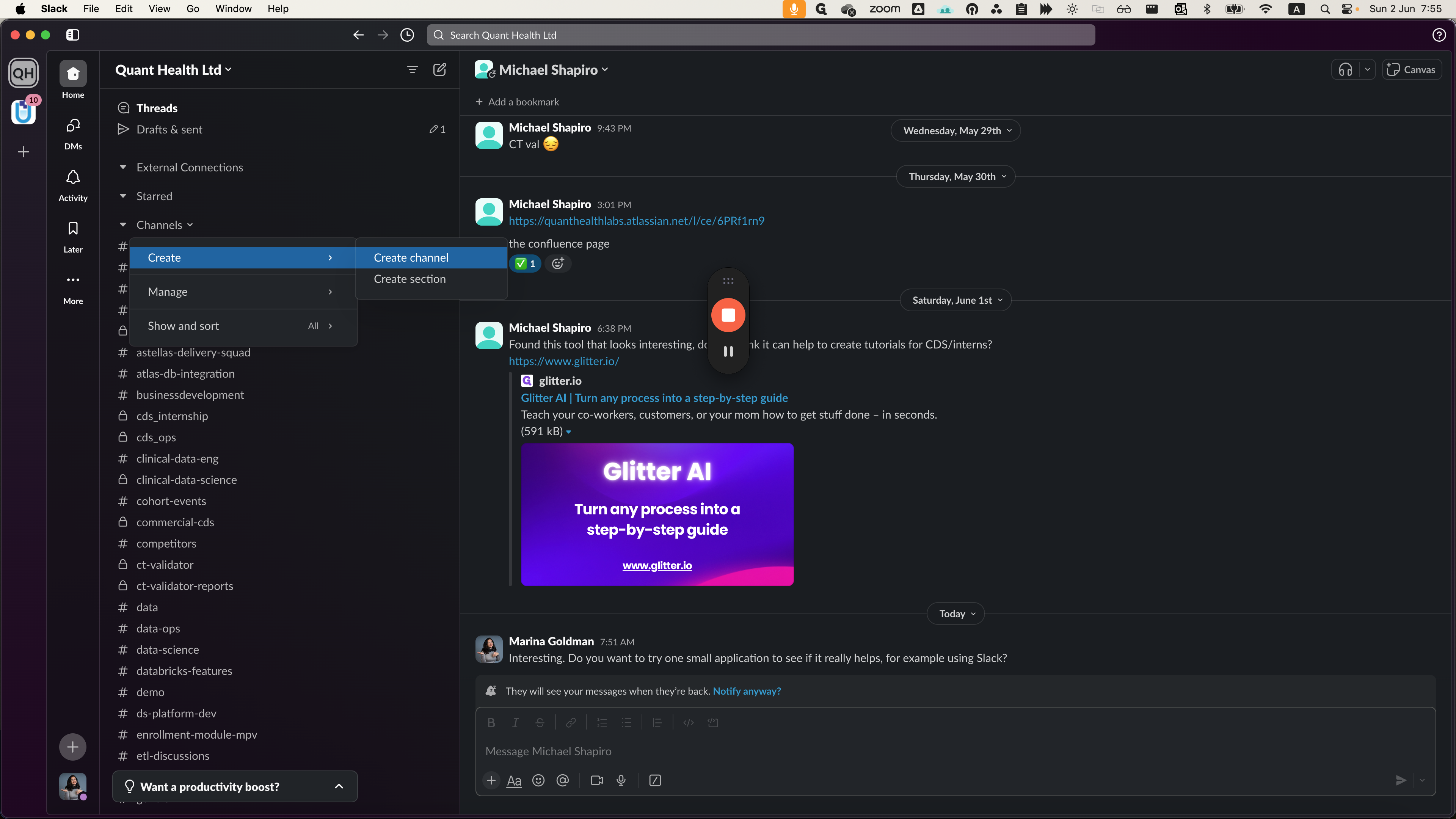Collapse the Starred section

pyautogui.click(x=122, y=196)
